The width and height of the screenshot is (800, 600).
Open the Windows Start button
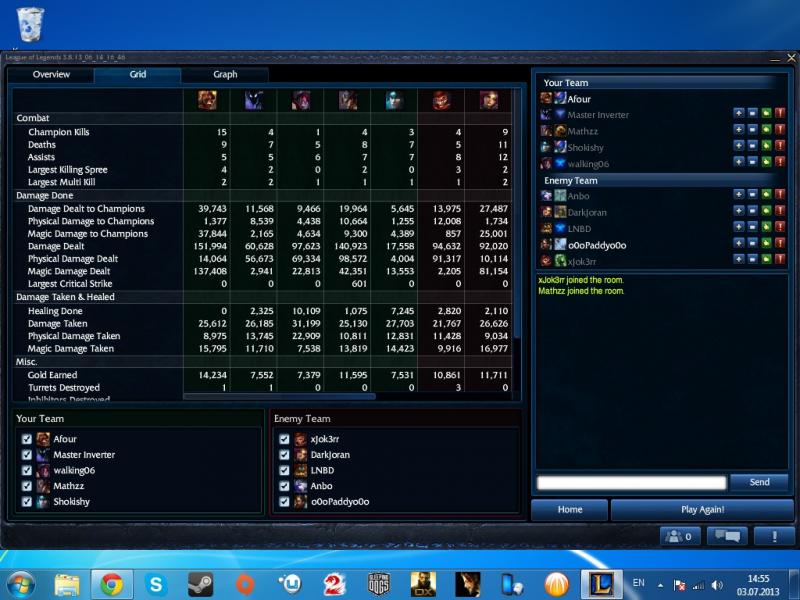click(x=19, y=585)
